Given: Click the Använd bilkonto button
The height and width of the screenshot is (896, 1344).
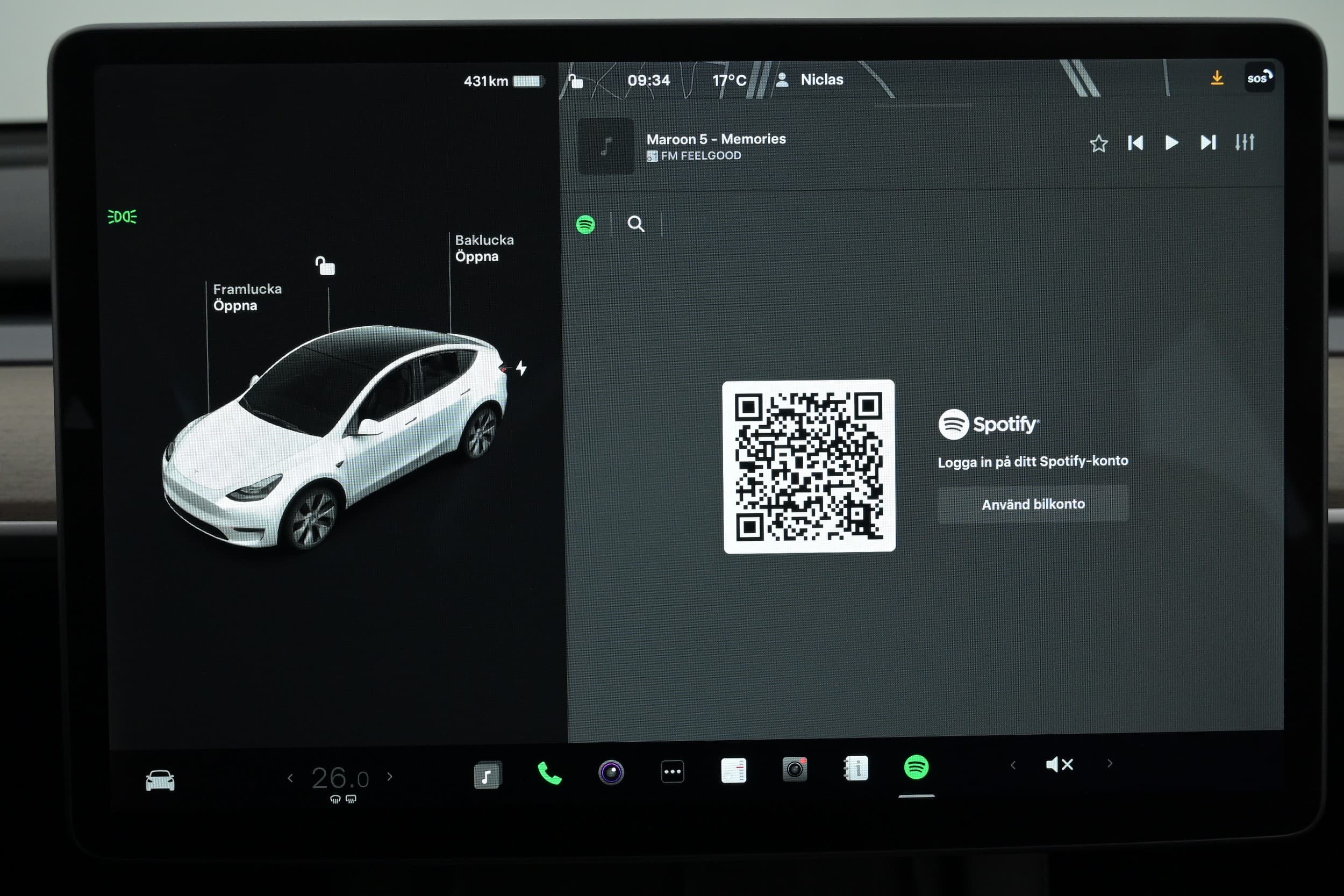Looking at the screenshot, I should click(1033, 504).
